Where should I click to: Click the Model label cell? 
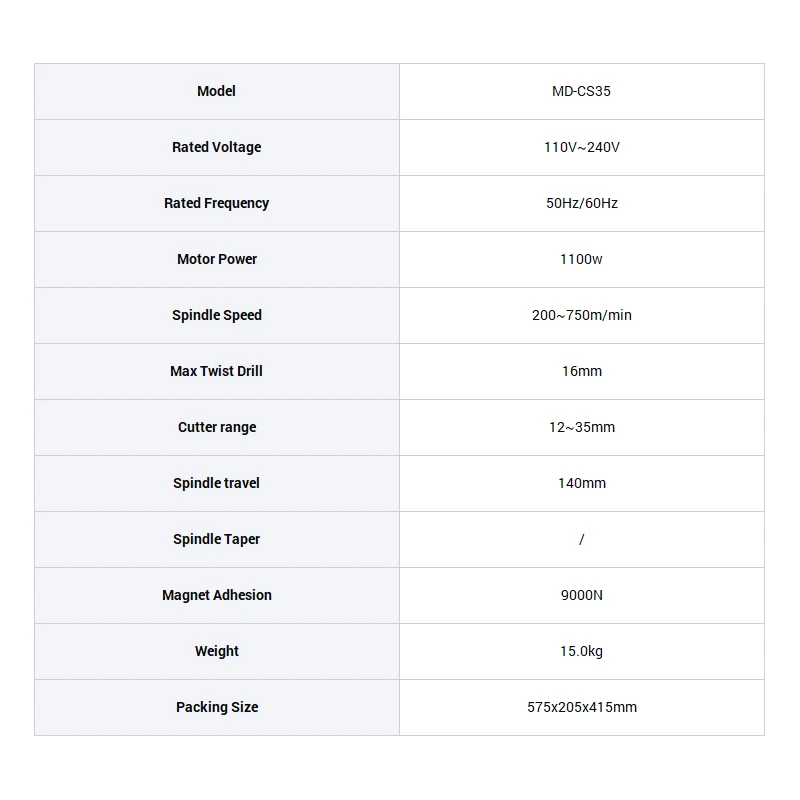(216, 91)
